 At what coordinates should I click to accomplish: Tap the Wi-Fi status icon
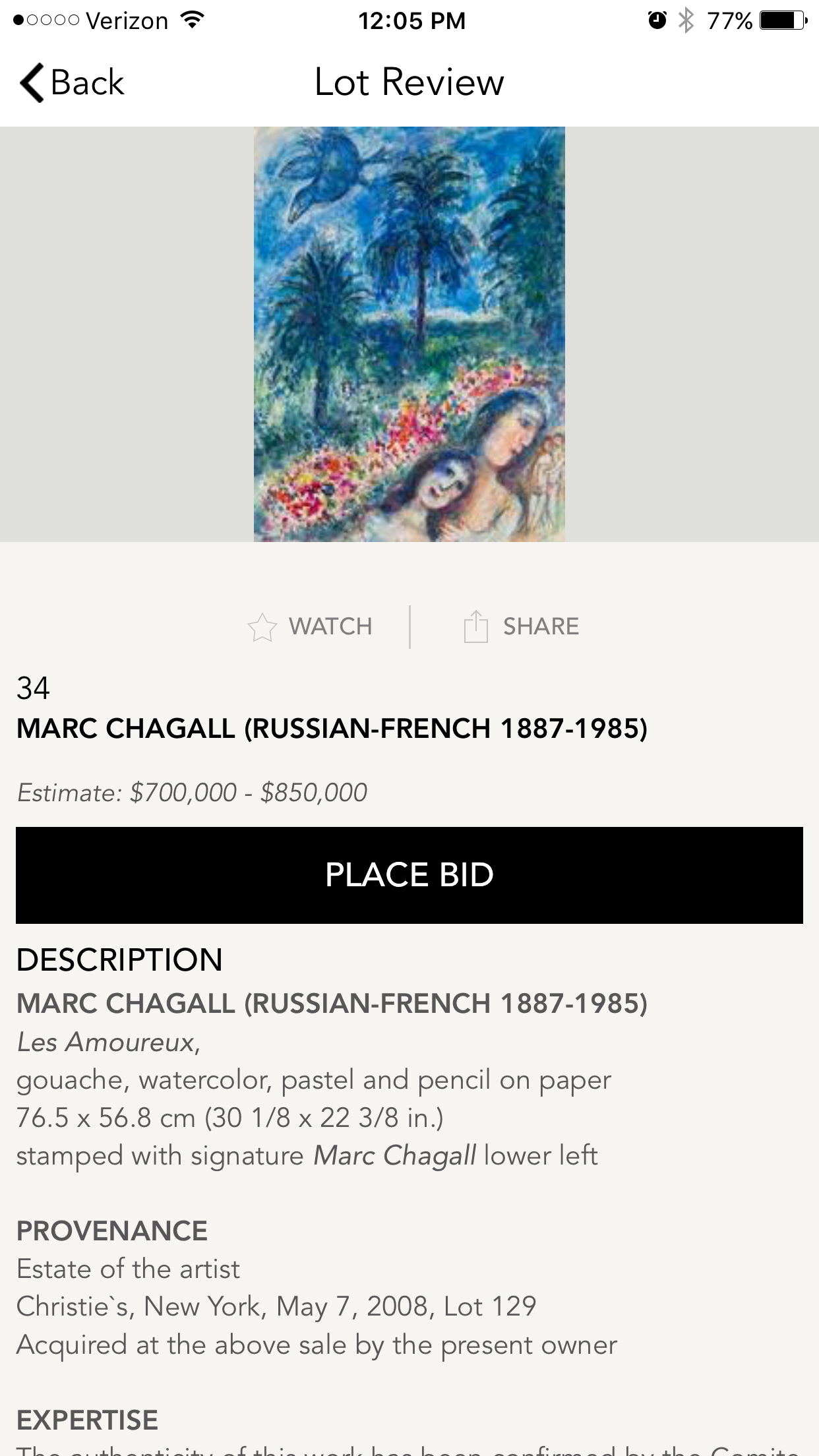click(x=192, y=20)
